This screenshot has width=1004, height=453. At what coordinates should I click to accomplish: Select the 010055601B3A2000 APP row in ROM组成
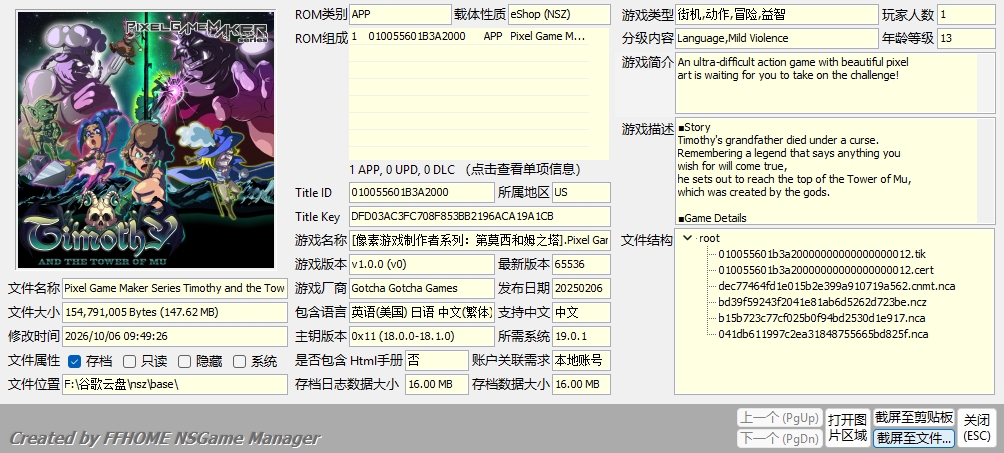(469, 37)
